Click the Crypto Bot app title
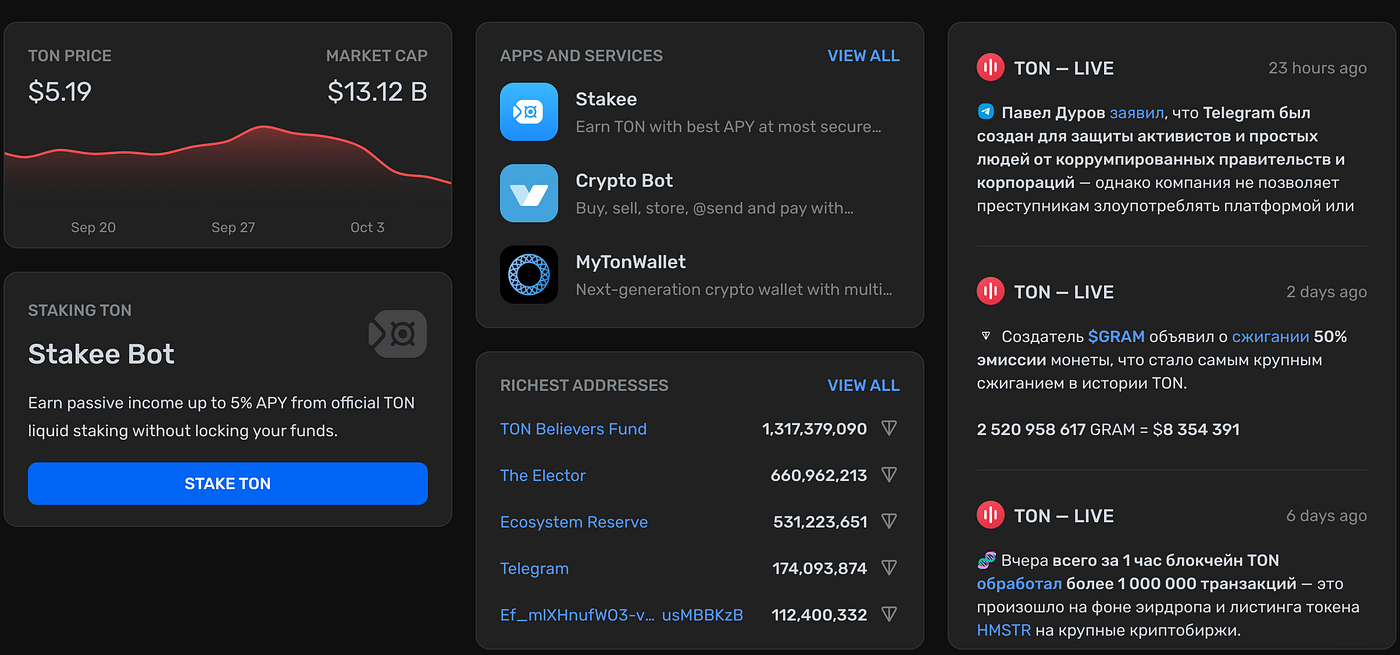This screenshot has width=1400, height=655. point(624,180)
